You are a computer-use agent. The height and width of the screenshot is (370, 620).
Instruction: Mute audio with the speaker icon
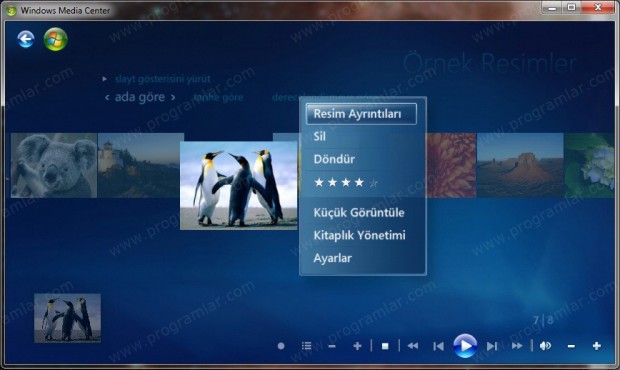[545, 346]
